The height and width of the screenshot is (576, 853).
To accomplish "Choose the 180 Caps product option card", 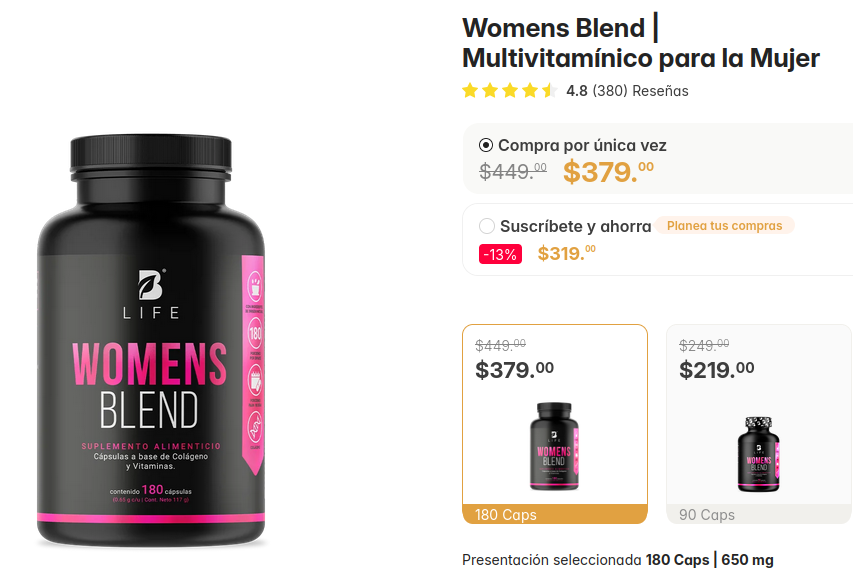I will point(555,424).
